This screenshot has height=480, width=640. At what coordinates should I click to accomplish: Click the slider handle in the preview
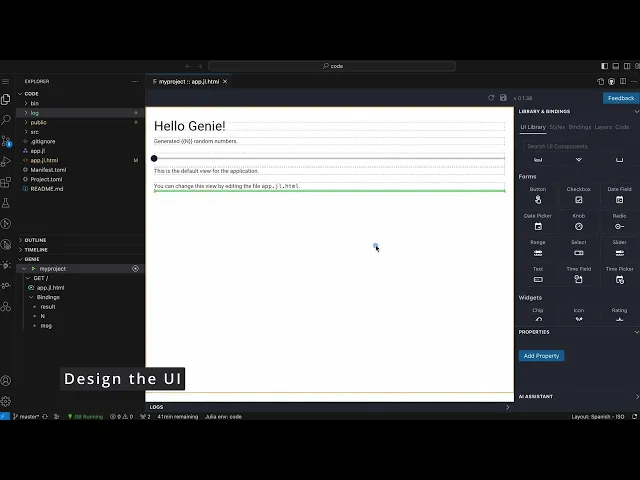(154, 158)
